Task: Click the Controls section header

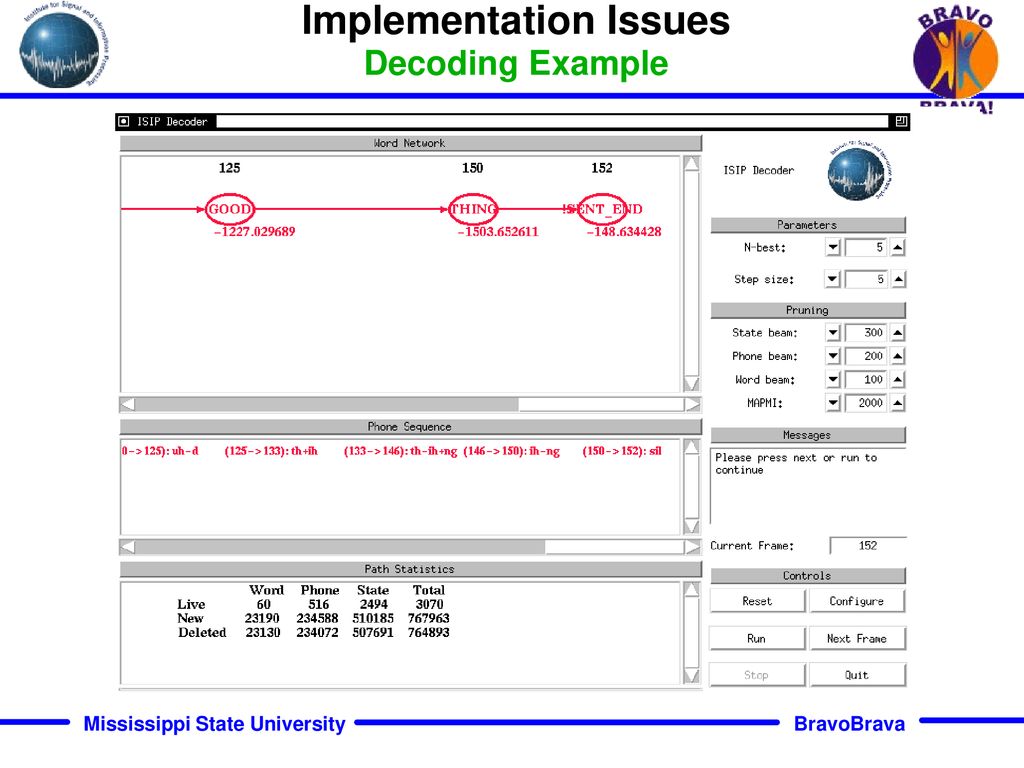Action: [808, 575]
